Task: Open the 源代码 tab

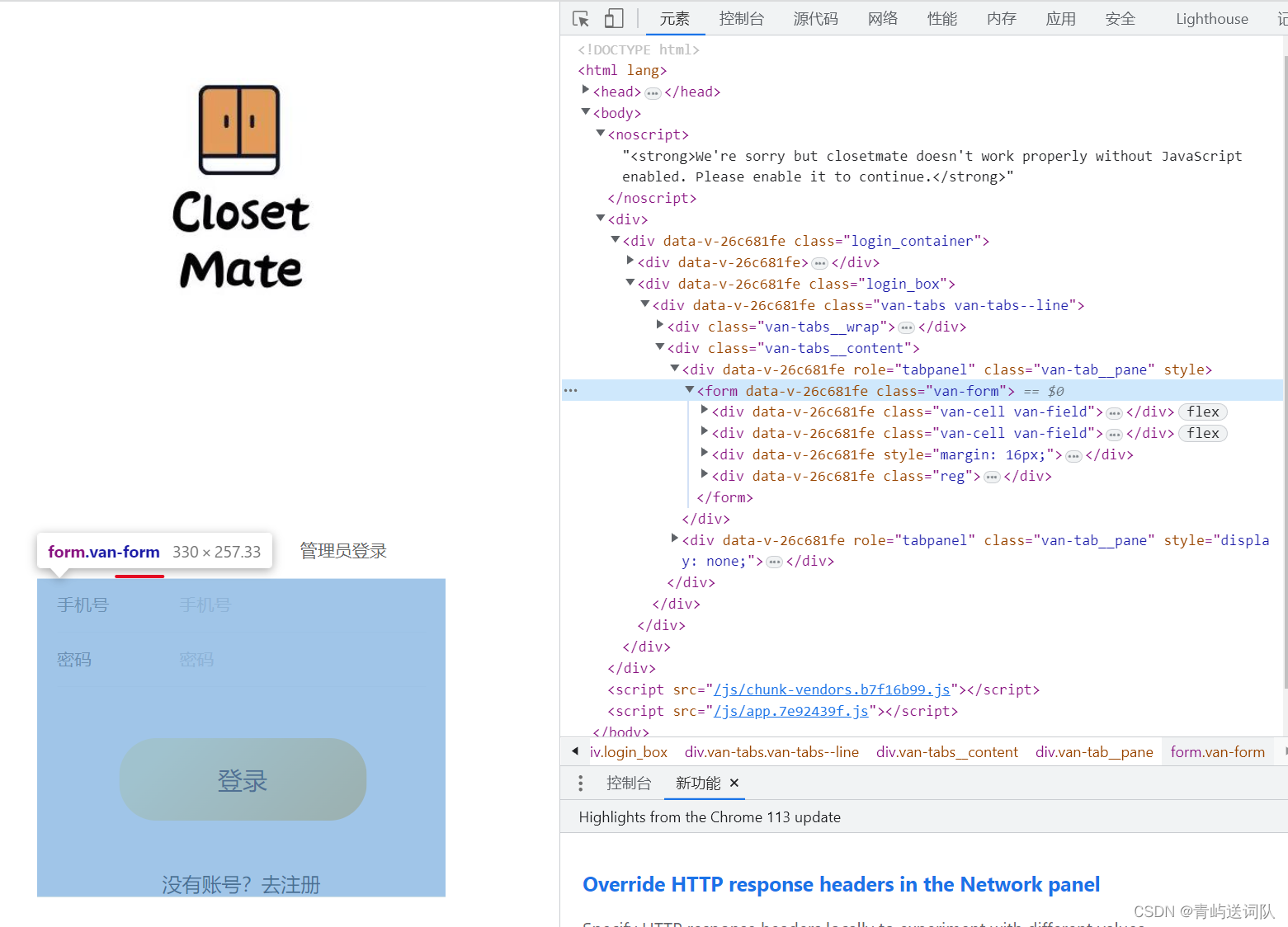Action: tap(815, 18)
